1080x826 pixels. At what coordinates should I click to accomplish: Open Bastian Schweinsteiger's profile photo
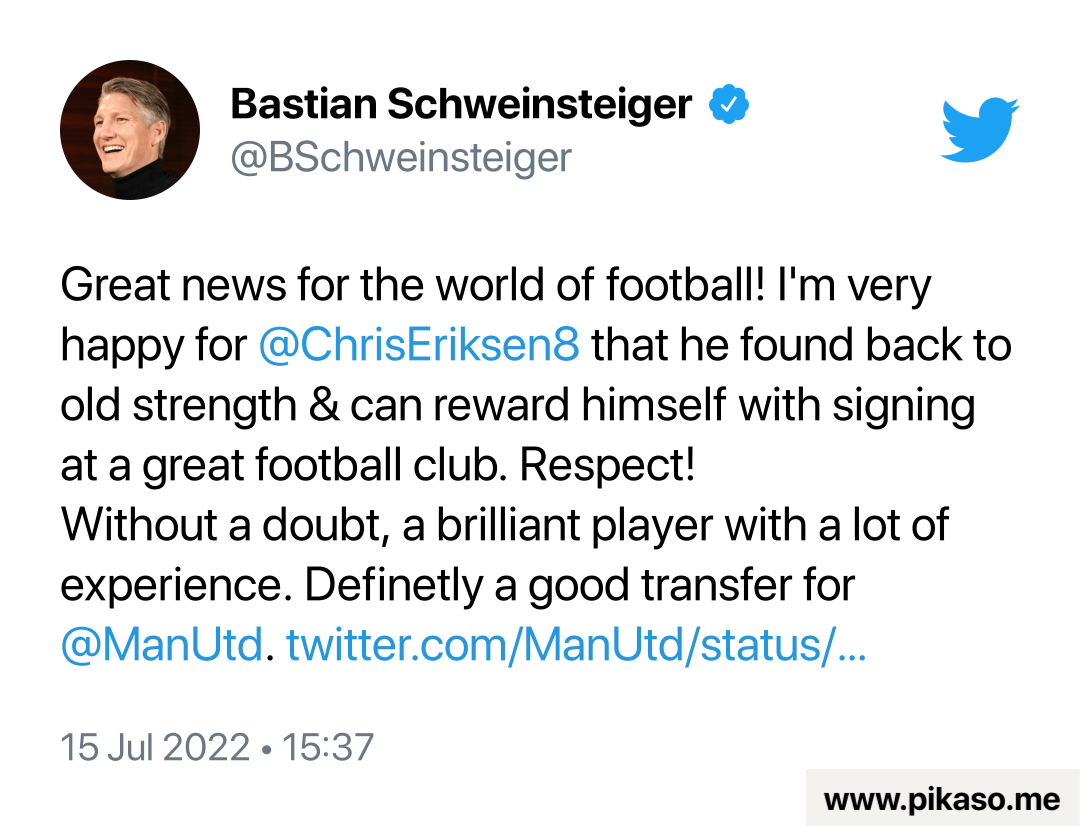coord(130,130)
